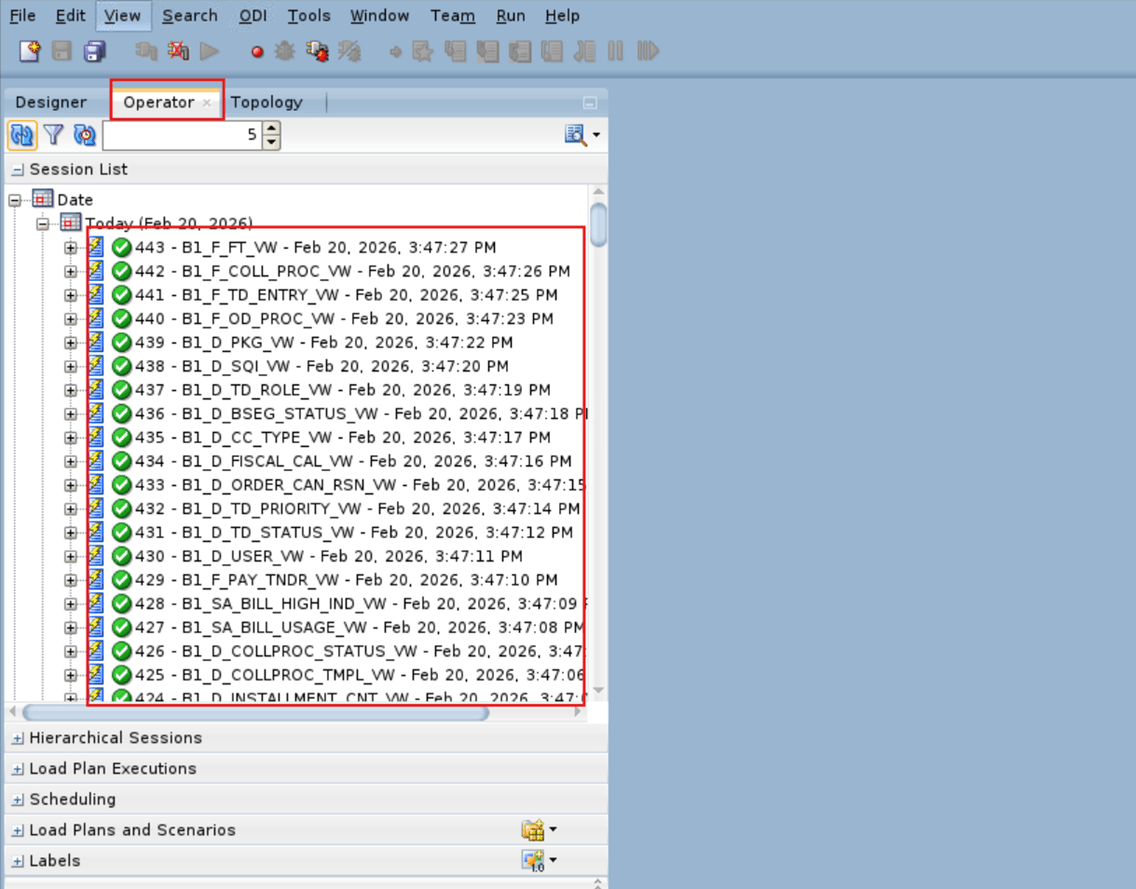Select session 433 B1_D_ORDER_CAN_RSN_VW
The width and height of the screenshot is (1136, 889).
pos(360,485)
